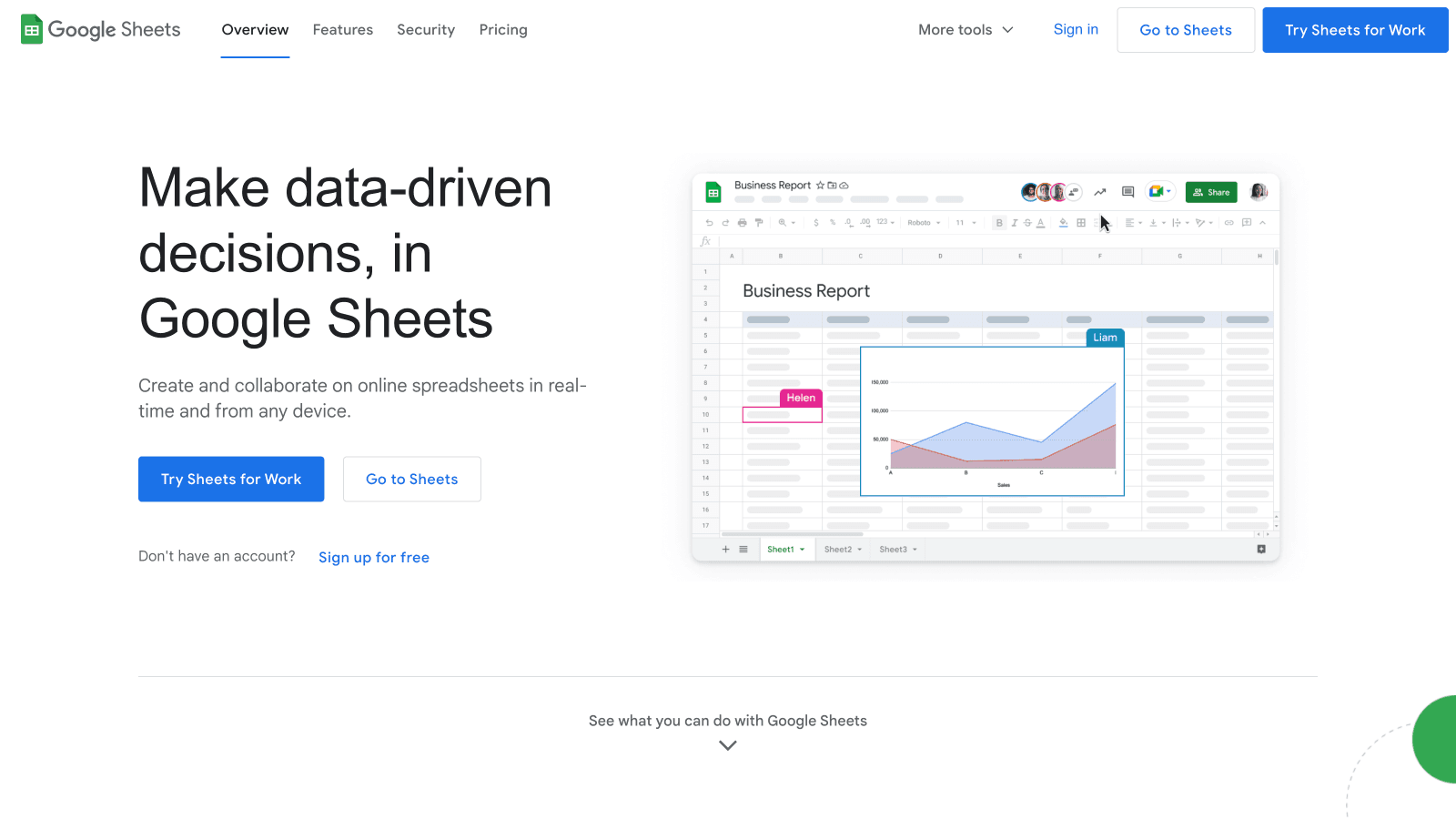This screenshot has height=819, width=1456.
Task: Click Go to Sheets in the header
Action: (1186, 30)
